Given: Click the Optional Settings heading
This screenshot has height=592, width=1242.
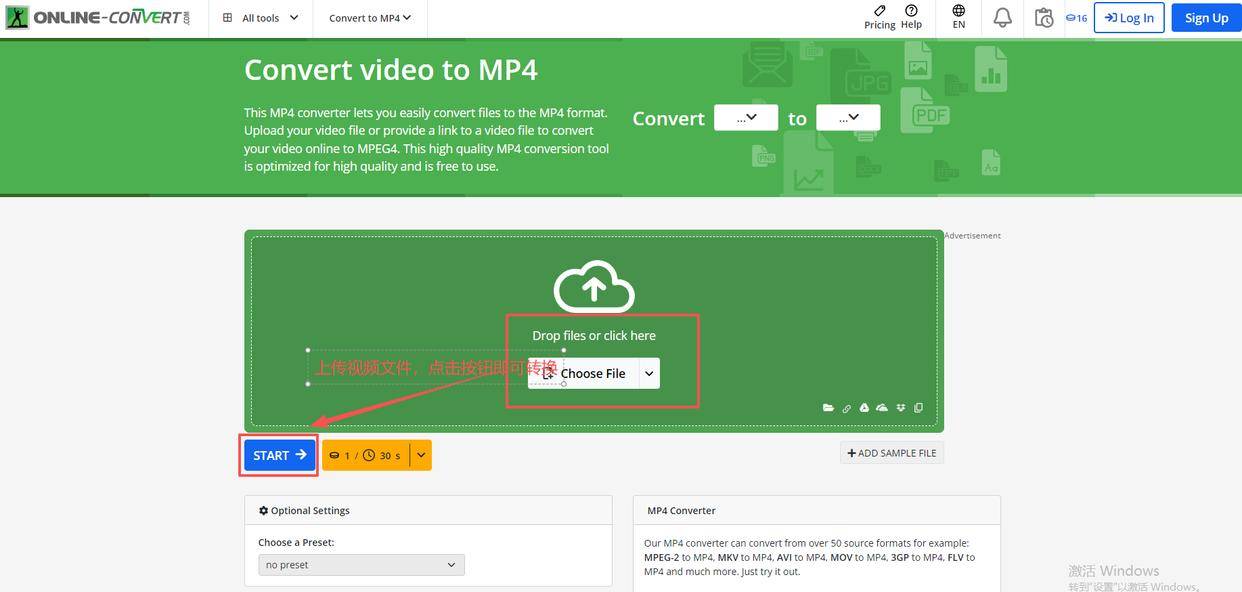Looking at the screenshot, I should (305, 510).
